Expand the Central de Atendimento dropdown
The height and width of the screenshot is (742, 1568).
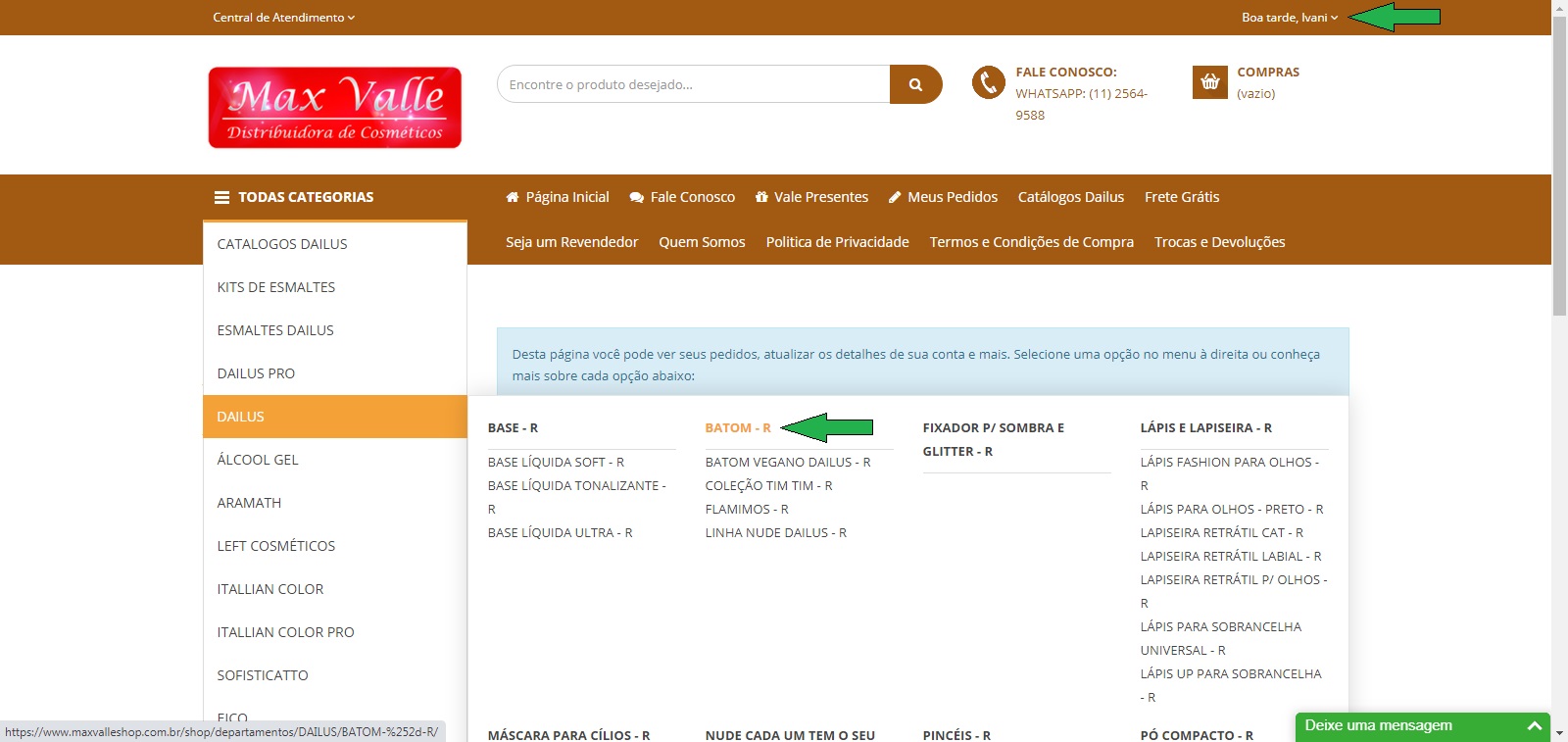(x=284, y=18)
